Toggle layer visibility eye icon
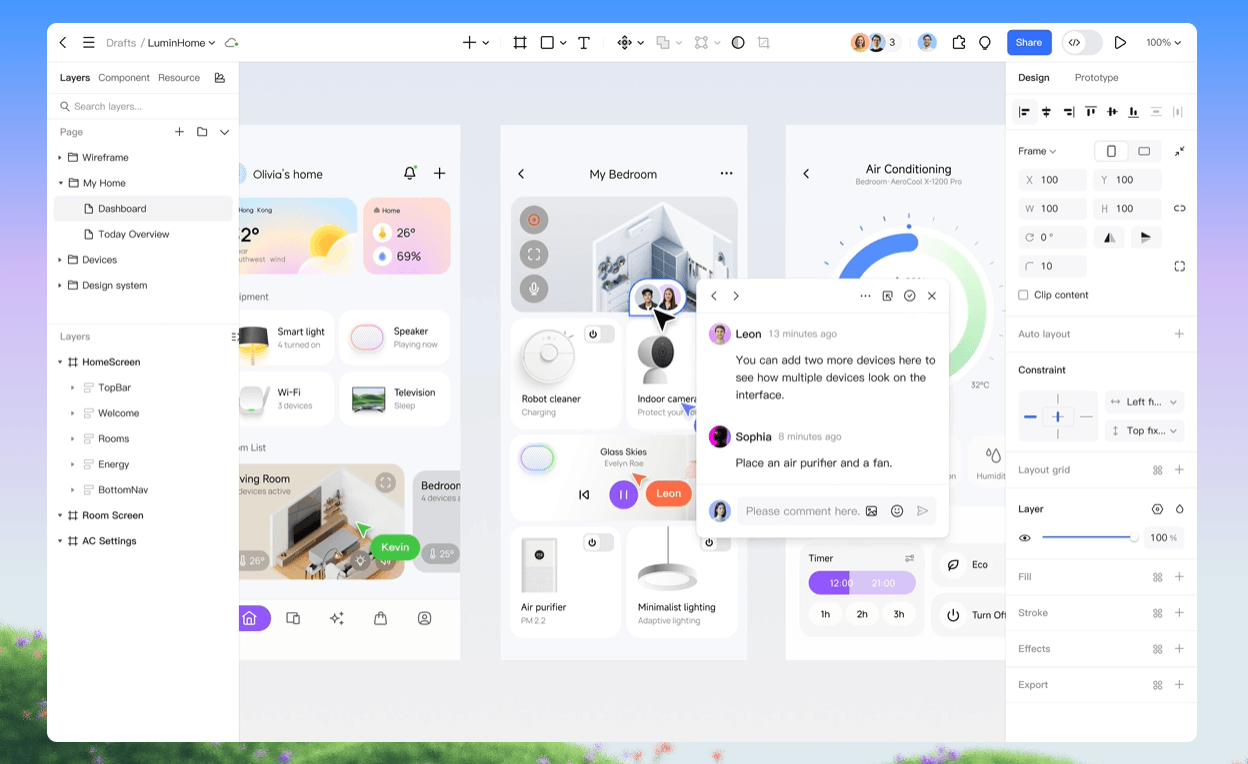 click(x=1024, y=538)
